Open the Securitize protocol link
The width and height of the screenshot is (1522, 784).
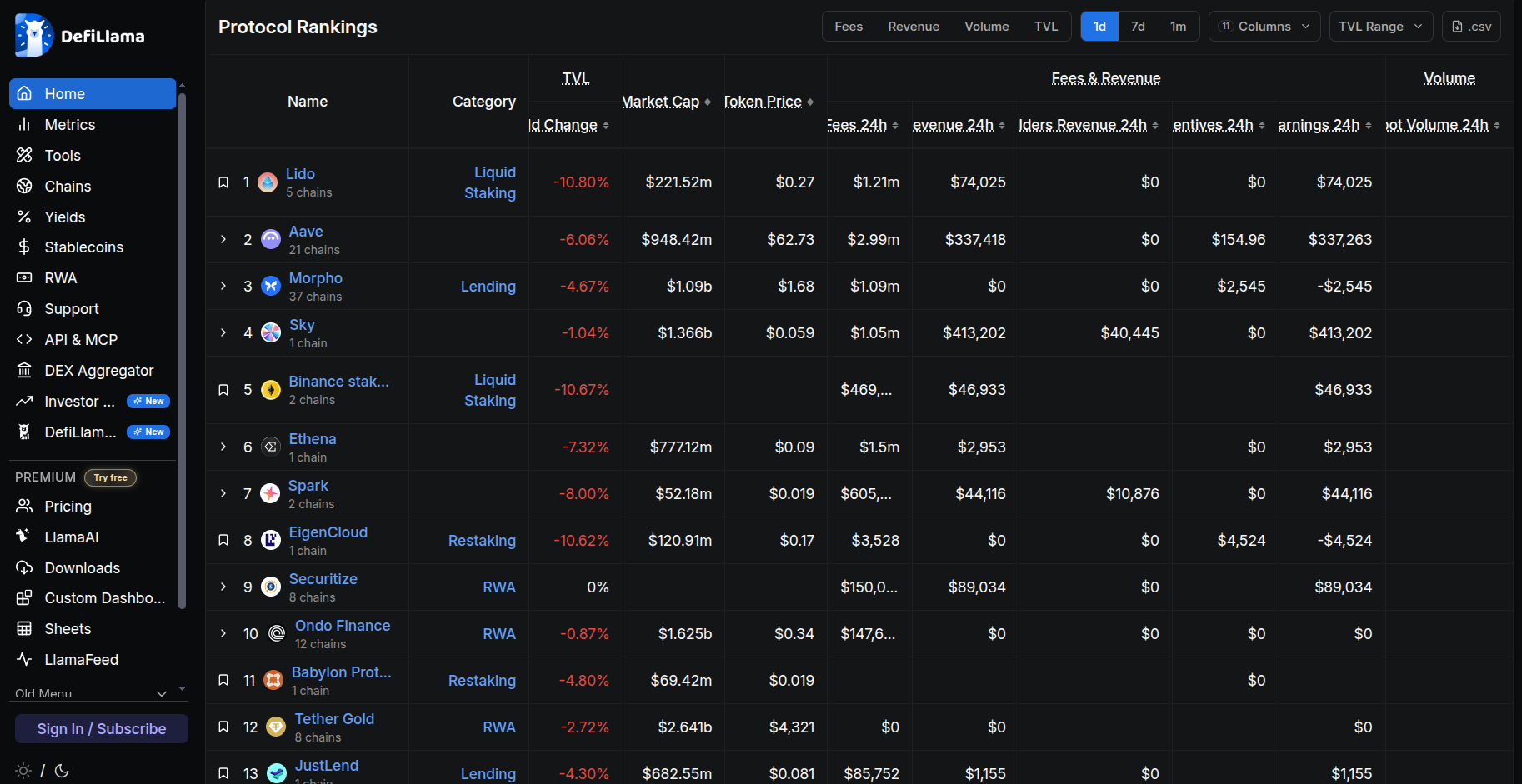pyautogui.click(x=323, y=579)
